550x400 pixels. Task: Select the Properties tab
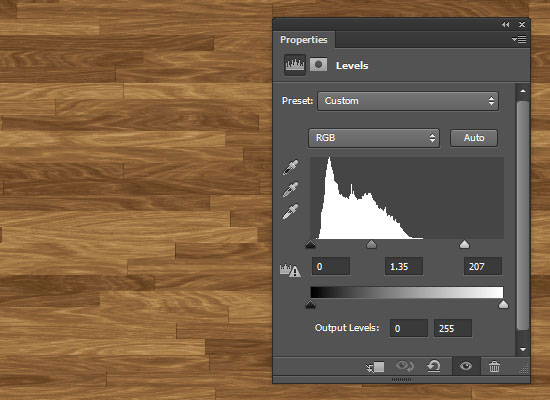pyautogui.click(x=304, y=40)
